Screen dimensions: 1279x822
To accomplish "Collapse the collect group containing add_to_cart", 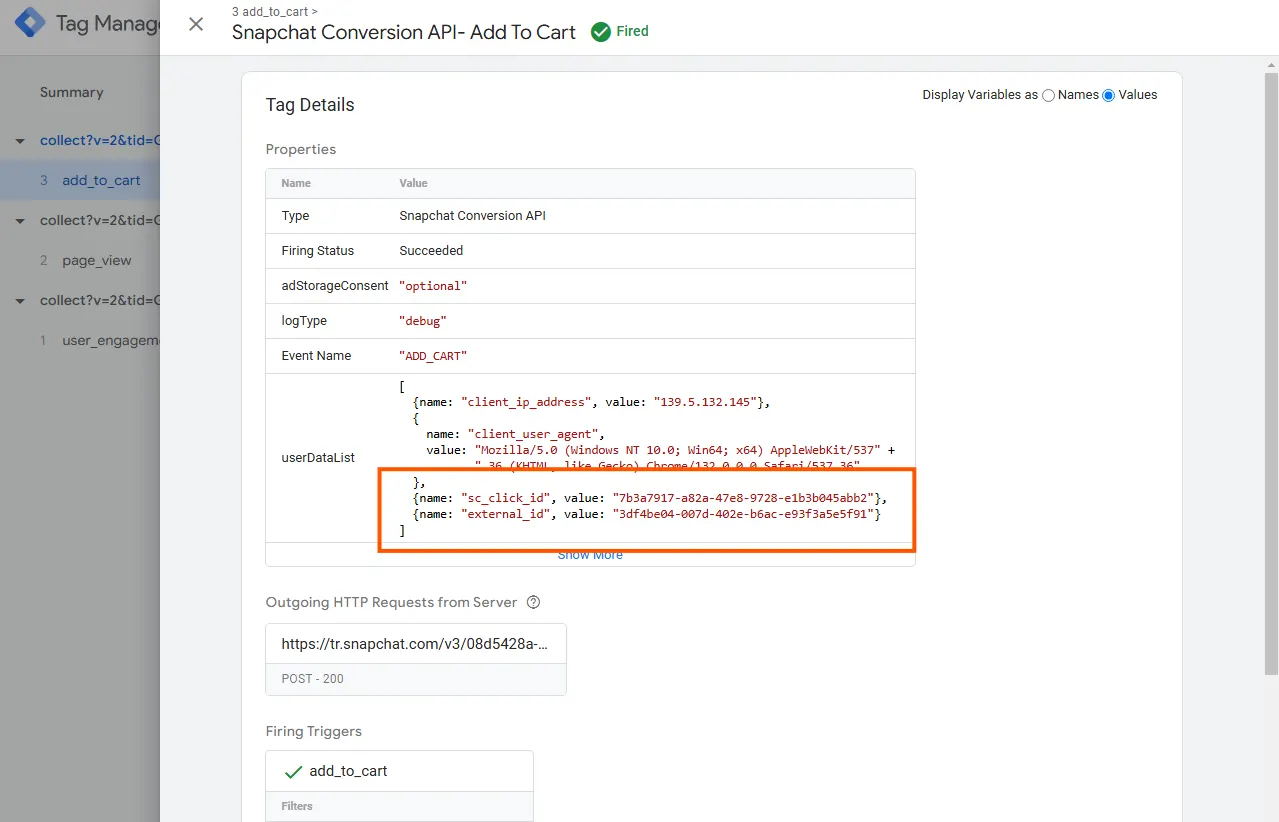I will (x=20, y=141).
